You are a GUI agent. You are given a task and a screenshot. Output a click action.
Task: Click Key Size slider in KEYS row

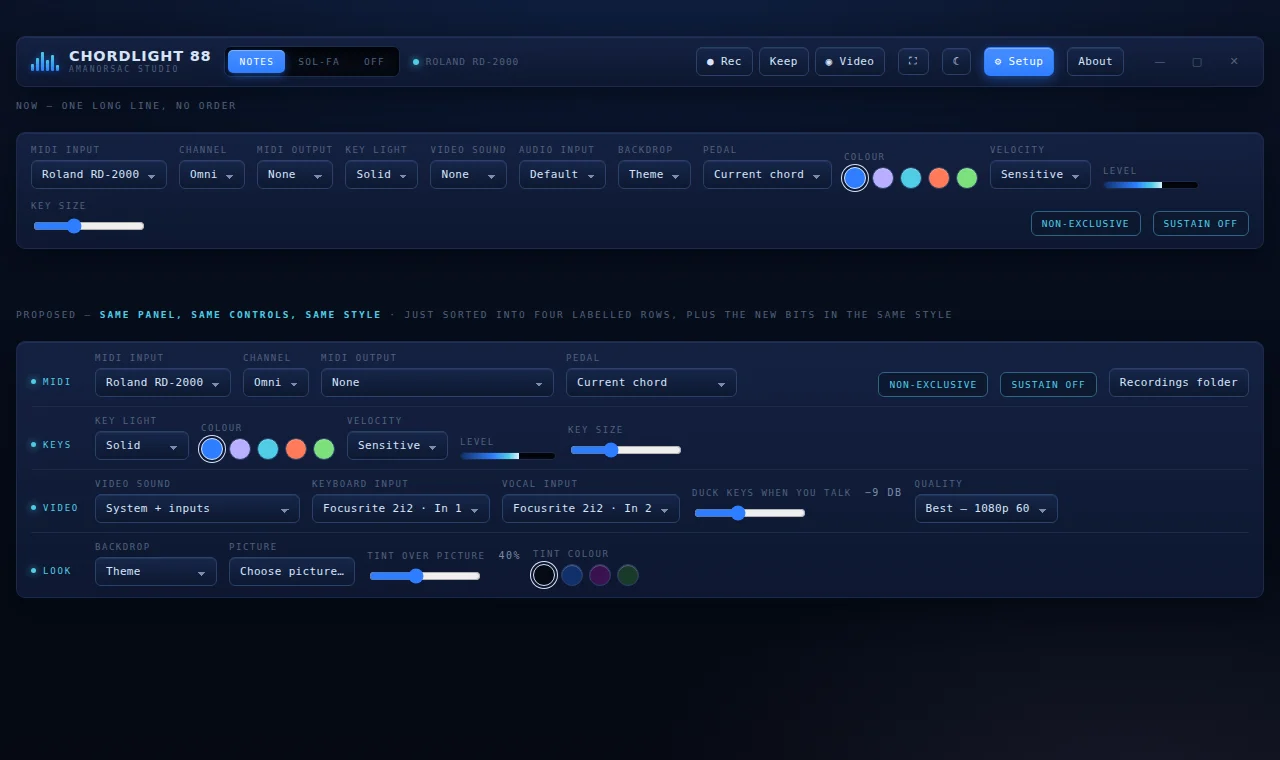pyautogui.click(x=626, y=450)
